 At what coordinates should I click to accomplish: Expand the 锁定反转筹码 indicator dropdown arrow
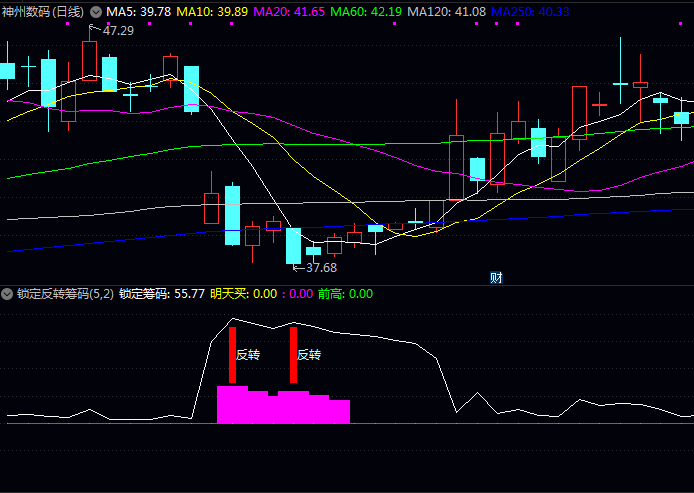(x=7, y=294)
